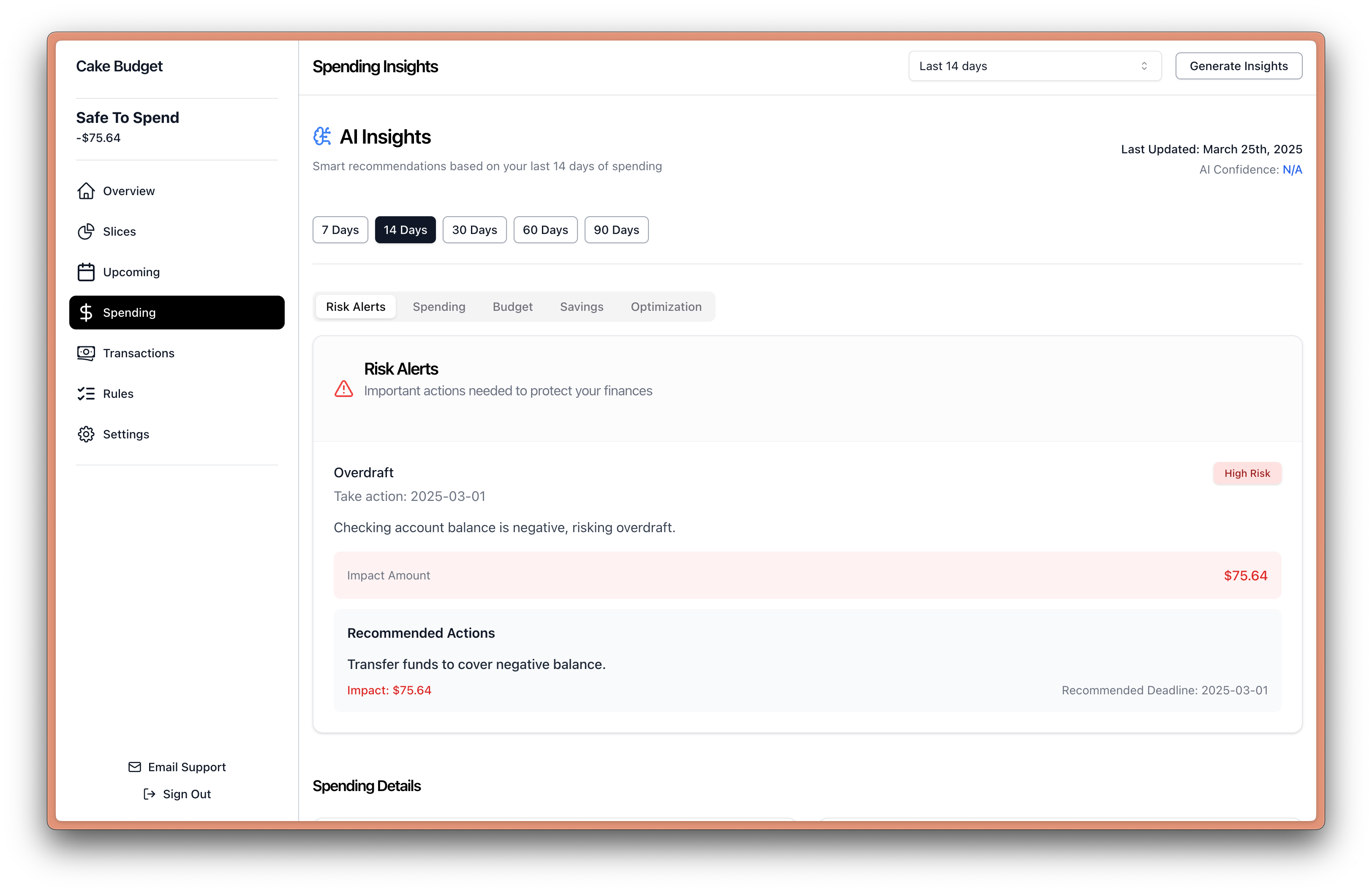
Task: Click the Spending Insights page title
Action: coord(375,67)
